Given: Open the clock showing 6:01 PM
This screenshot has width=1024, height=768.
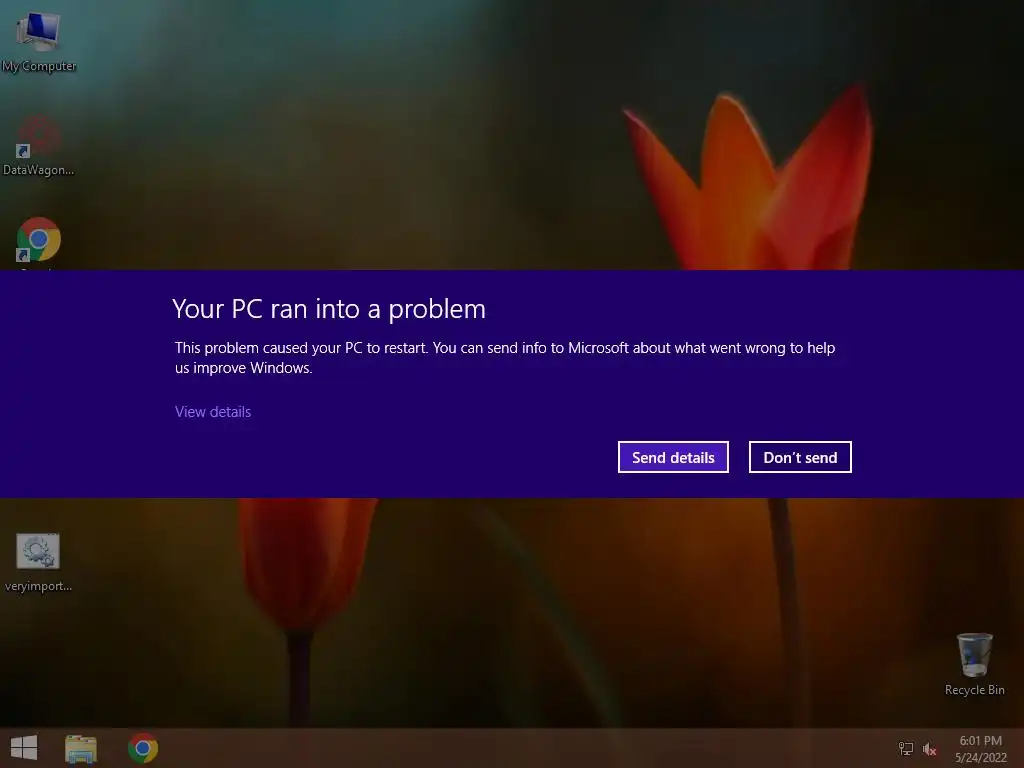Looking at the screenshot, I should tap(980, 741).
